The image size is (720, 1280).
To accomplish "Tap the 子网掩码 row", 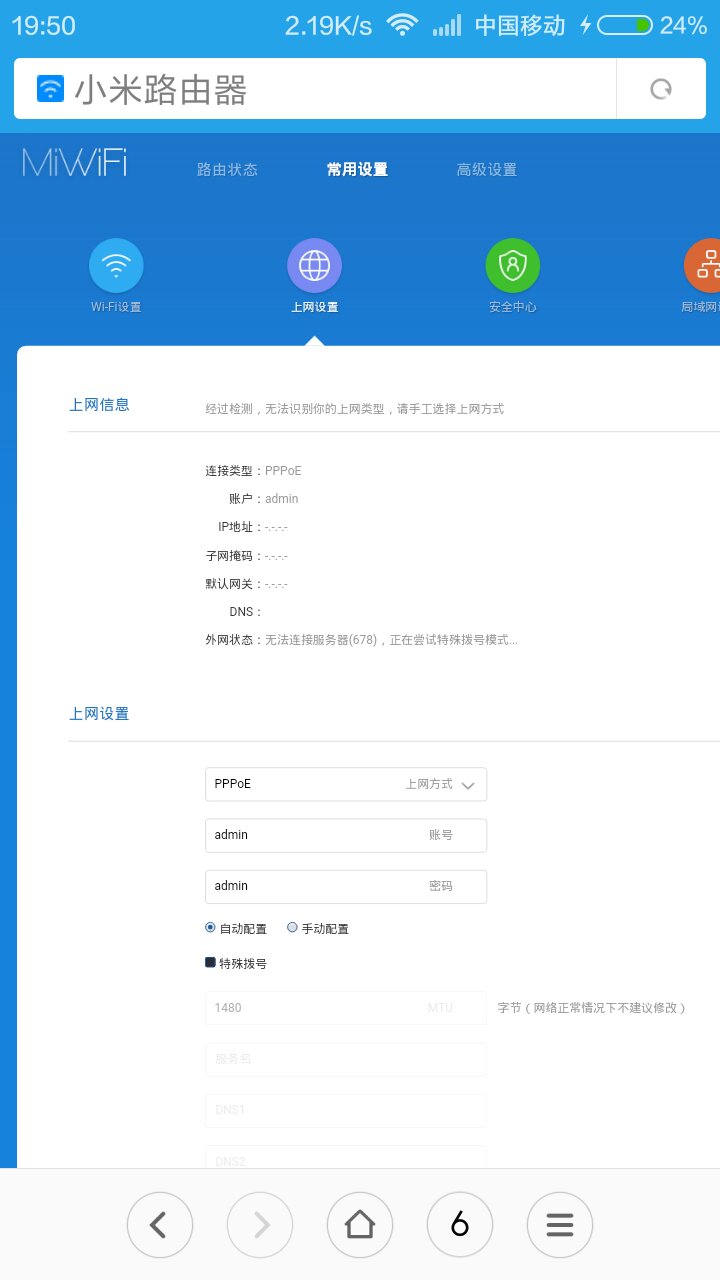I will 246,556.
